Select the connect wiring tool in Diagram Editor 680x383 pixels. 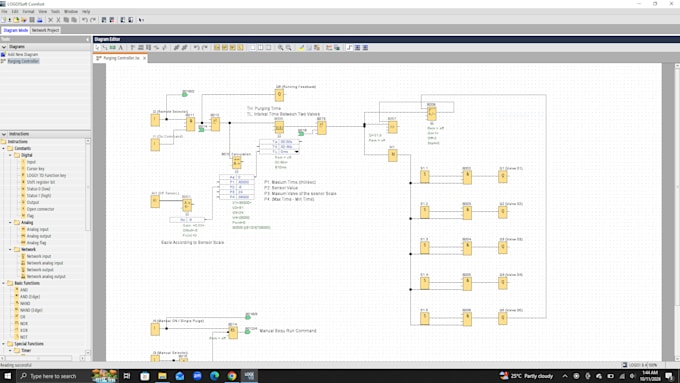tap(105, 48)
